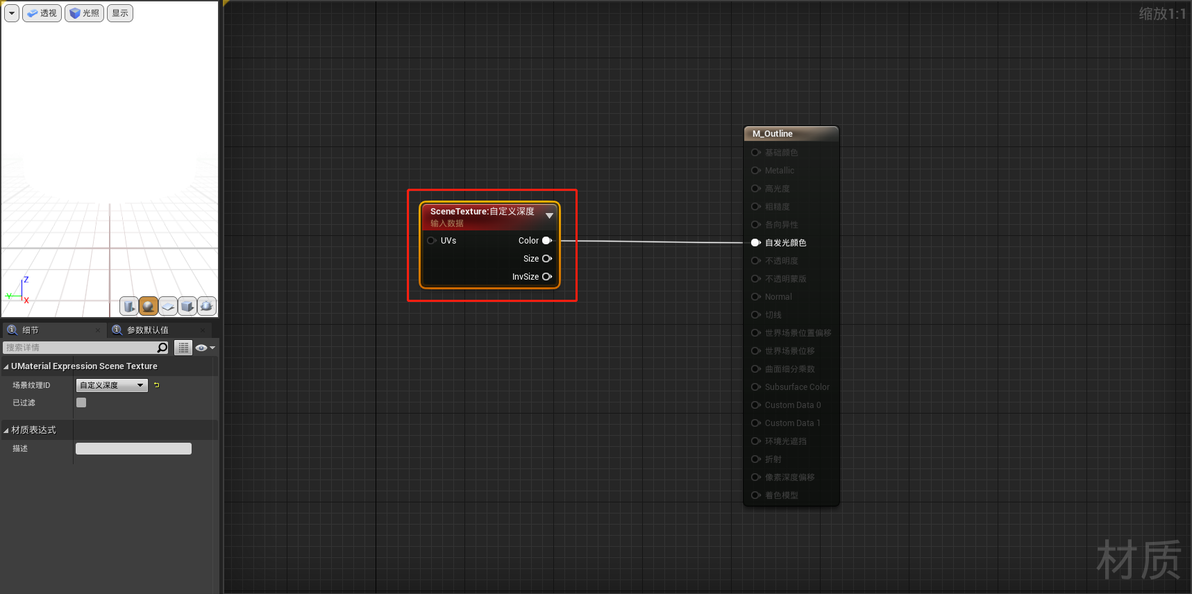Click the 缩放1:1 zoom label
The image size is (1192, 594).
(x=1163, y=14)
